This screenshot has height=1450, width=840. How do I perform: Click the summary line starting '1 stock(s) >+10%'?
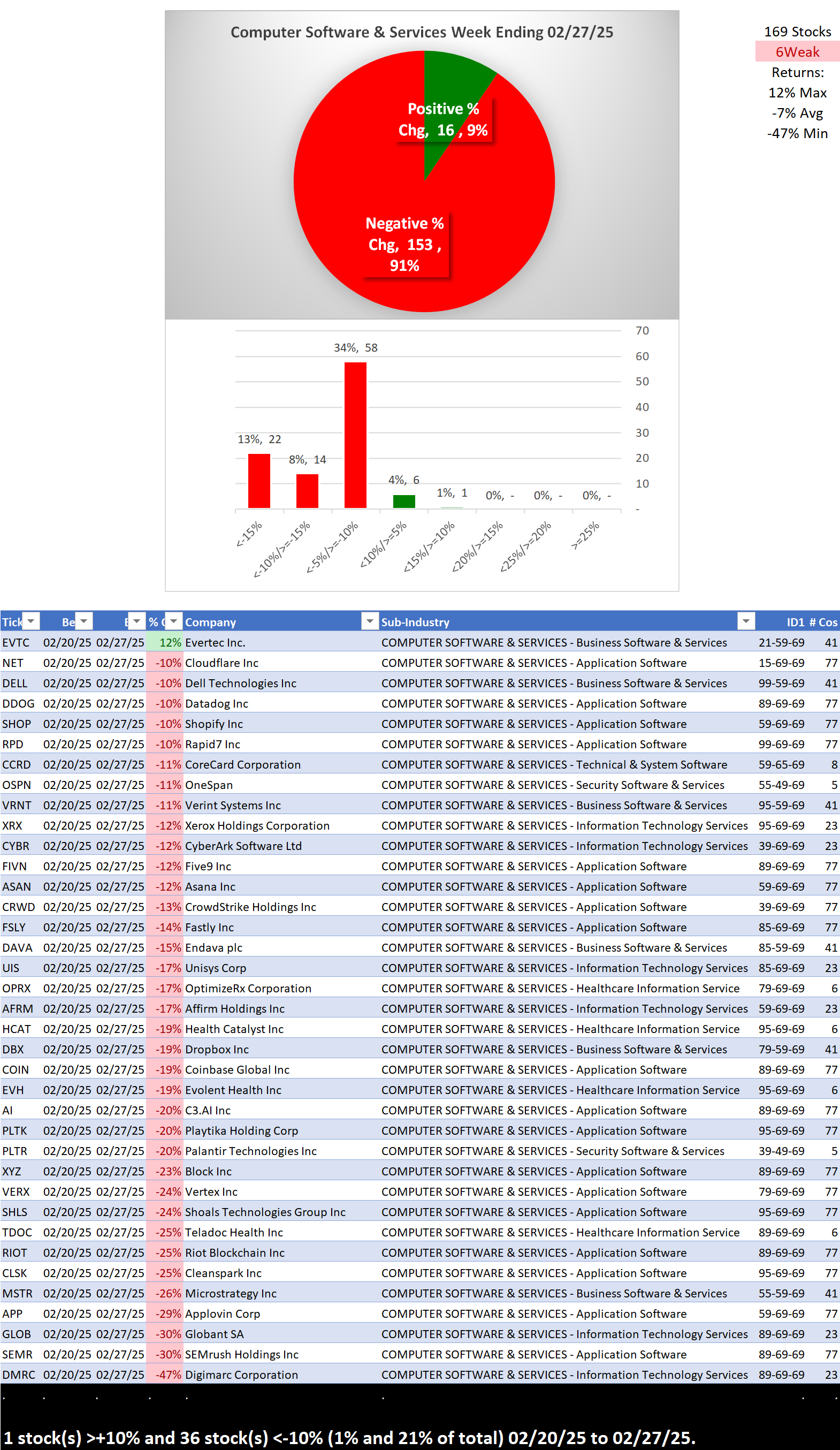click(x=349, y=1437)
